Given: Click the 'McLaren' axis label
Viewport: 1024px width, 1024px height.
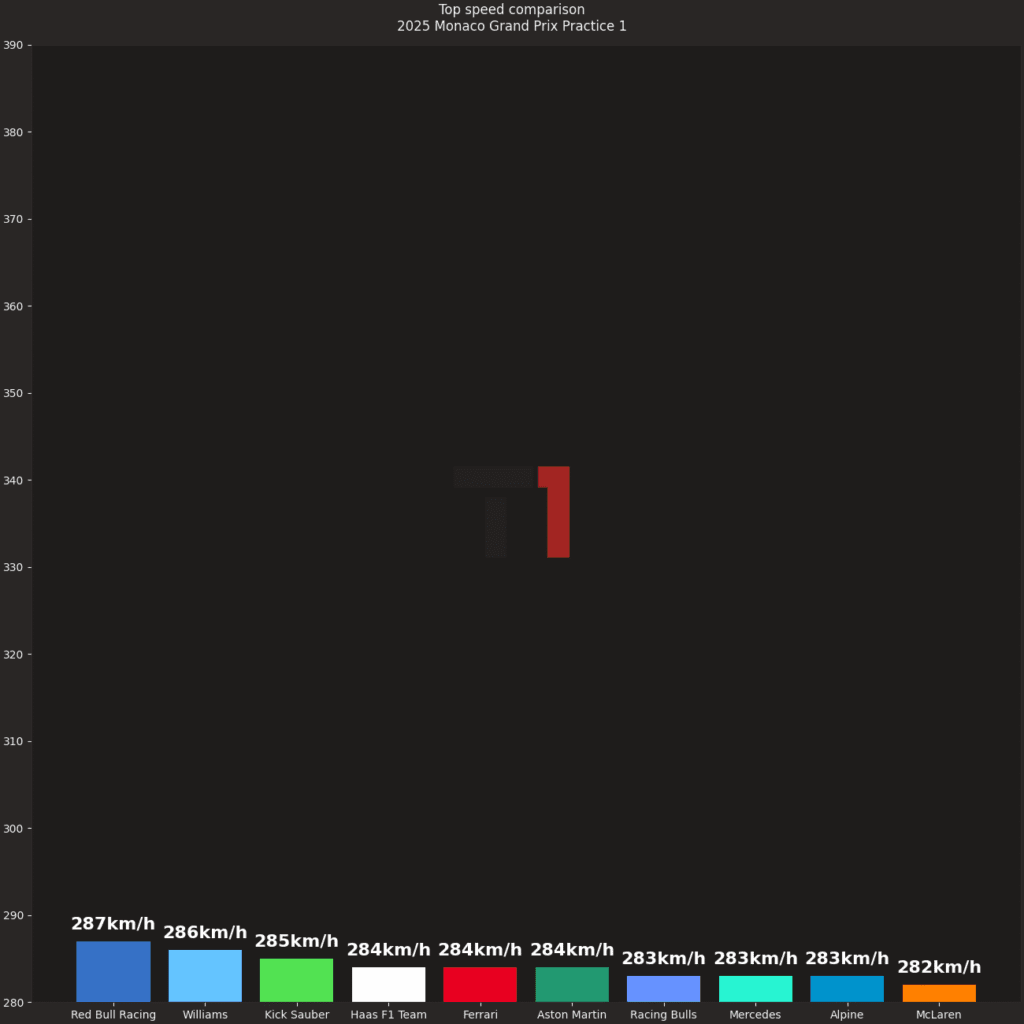Looking at the screenshot, I should tap(939, 1015).
